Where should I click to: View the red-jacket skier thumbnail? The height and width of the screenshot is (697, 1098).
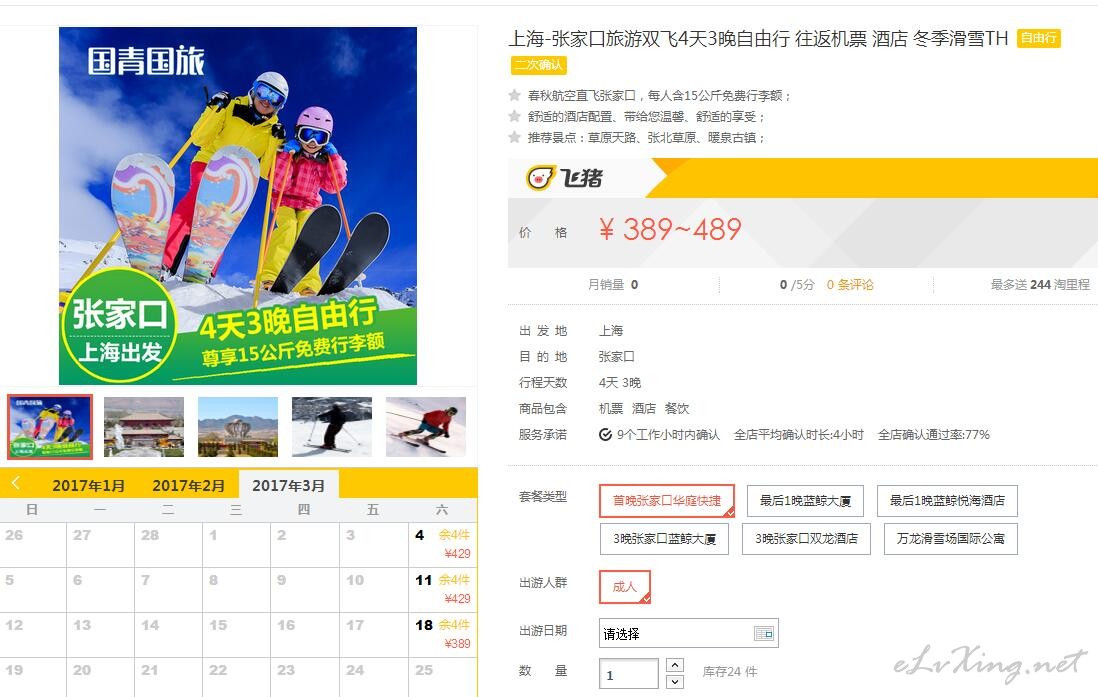pos(426,427)
